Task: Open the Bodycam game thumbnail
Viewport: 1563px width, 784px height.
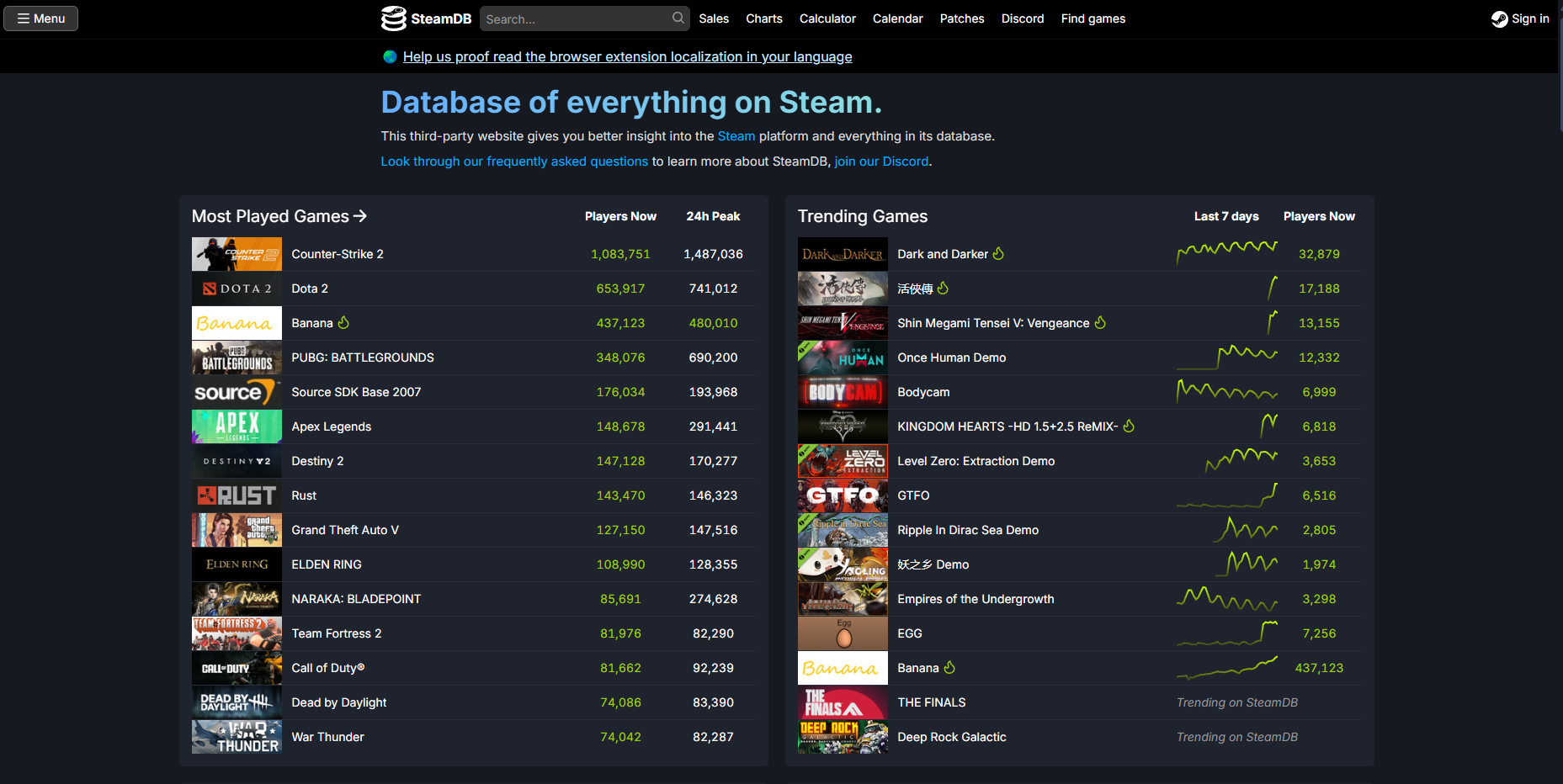Action: pyautogui.click(x=843, y=392)
